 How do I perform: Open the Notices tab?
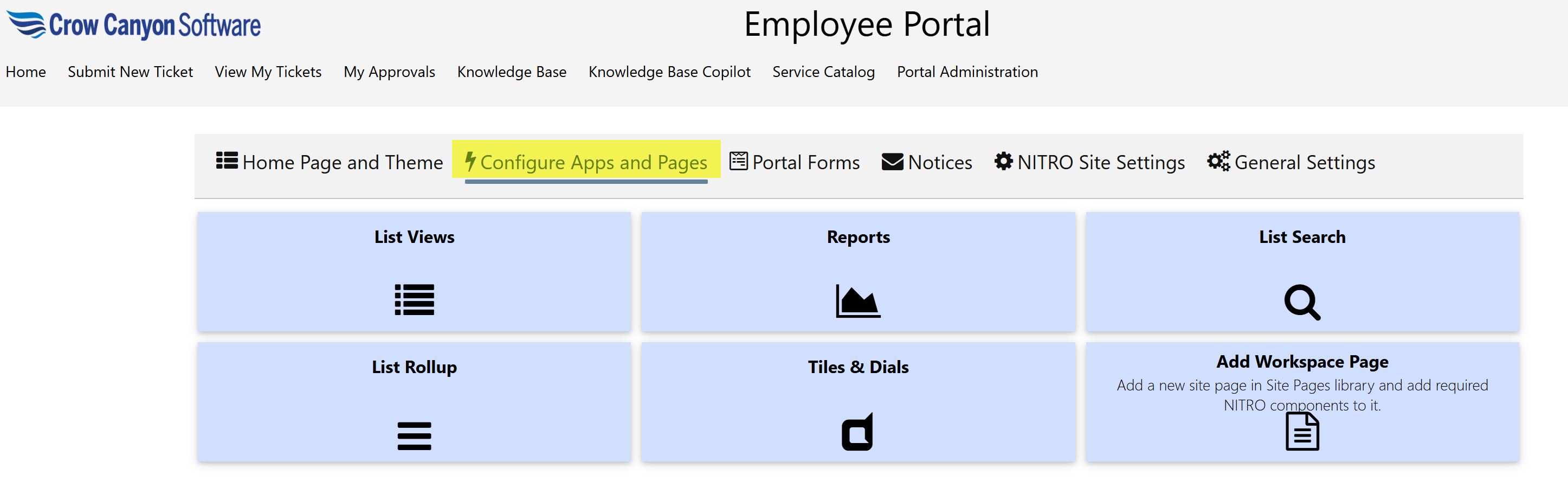point(926,162)
